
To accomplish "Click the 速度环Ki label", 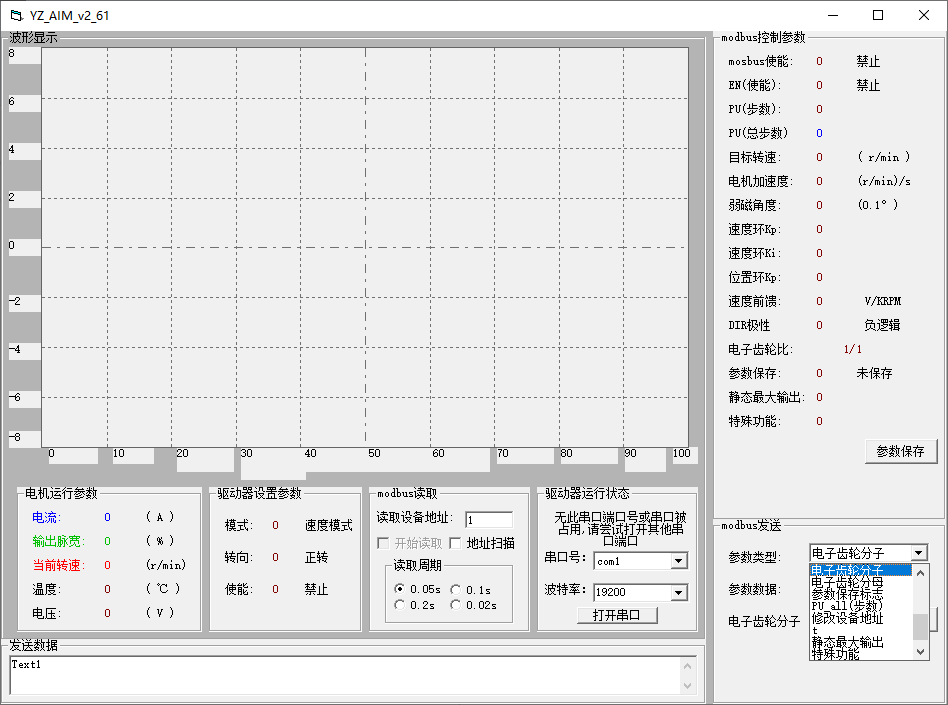I will (755, 253).
